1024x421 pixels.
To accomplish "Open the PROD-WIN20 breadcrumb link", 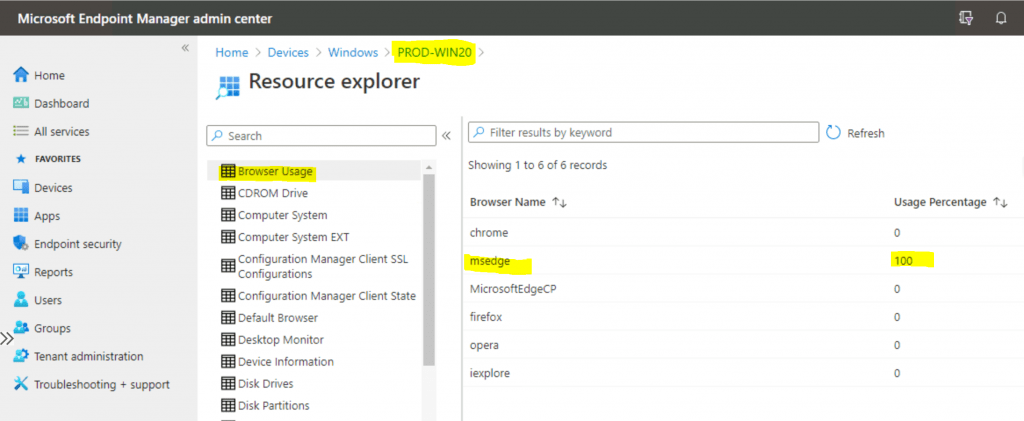I will [x=434, y=52].
